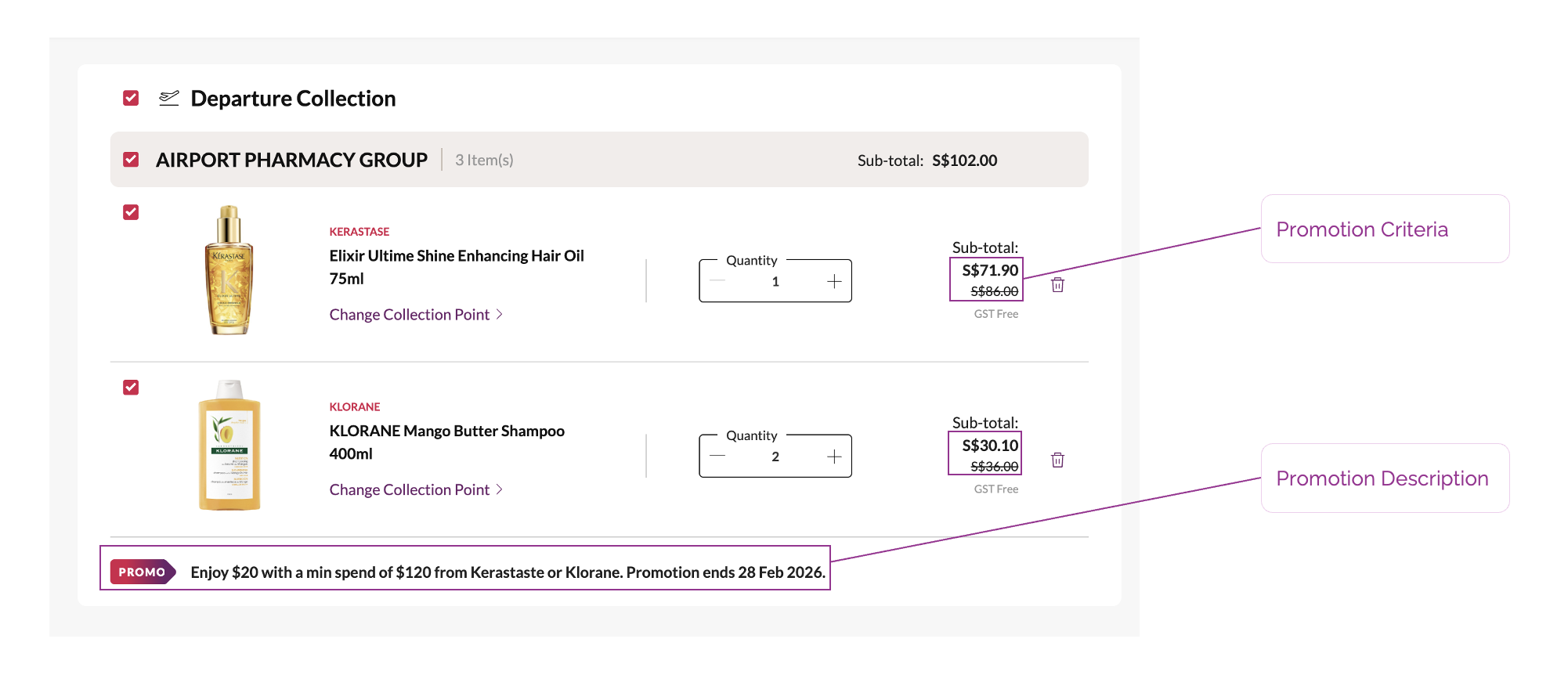1568x675 pixels.
Task: Increase Kerastase hair oil quantity with plus
Action: click(x=834, y=282)
